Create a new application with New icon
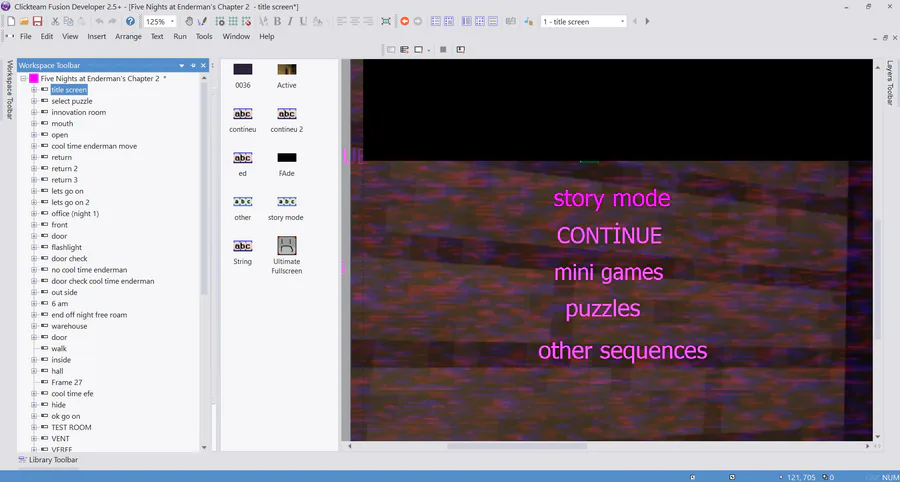900x482 pixels. (11, 21)
